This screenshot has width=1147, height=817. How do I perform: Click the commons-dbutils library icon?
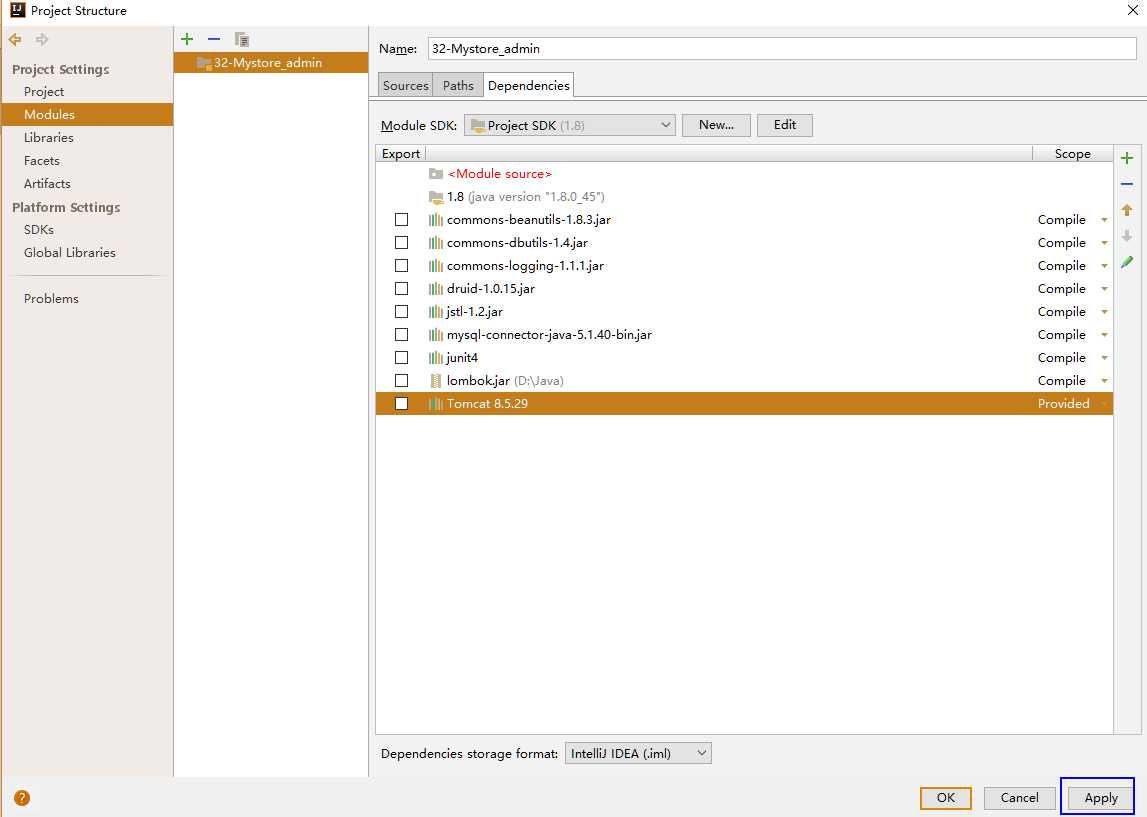[436, 243]
